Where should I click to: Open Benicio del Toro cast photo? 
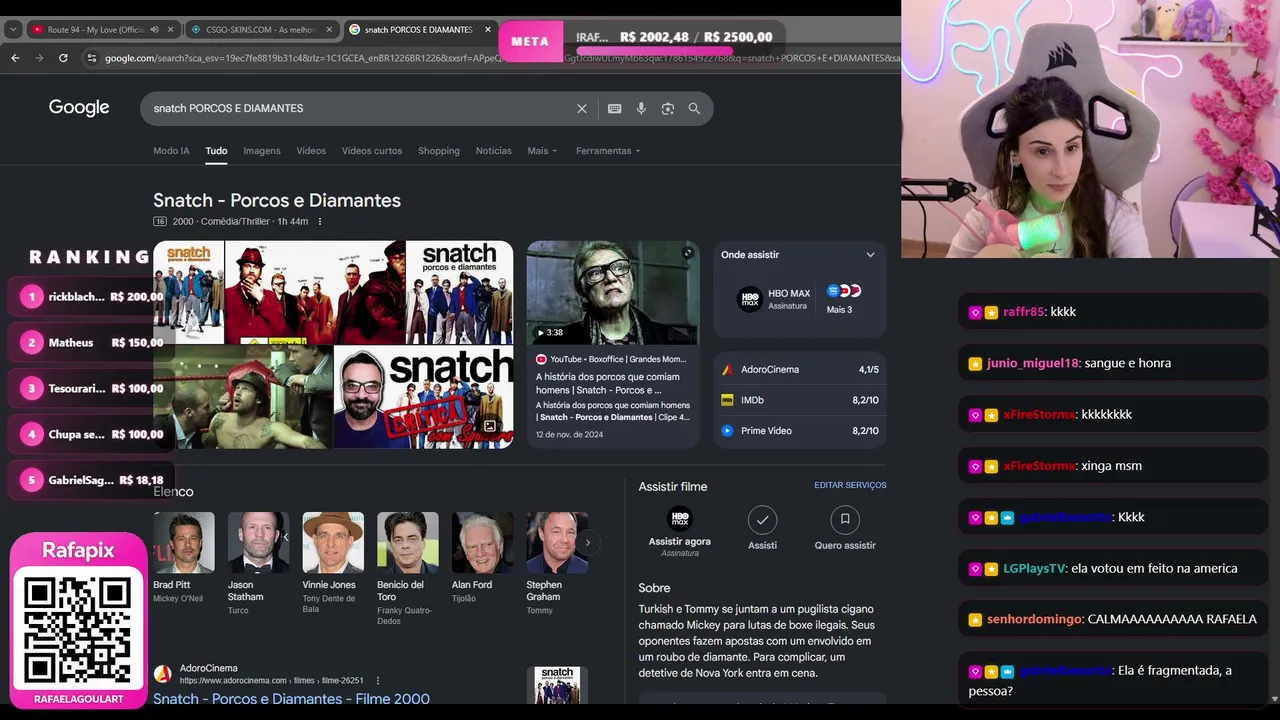(x=408, y=543)
